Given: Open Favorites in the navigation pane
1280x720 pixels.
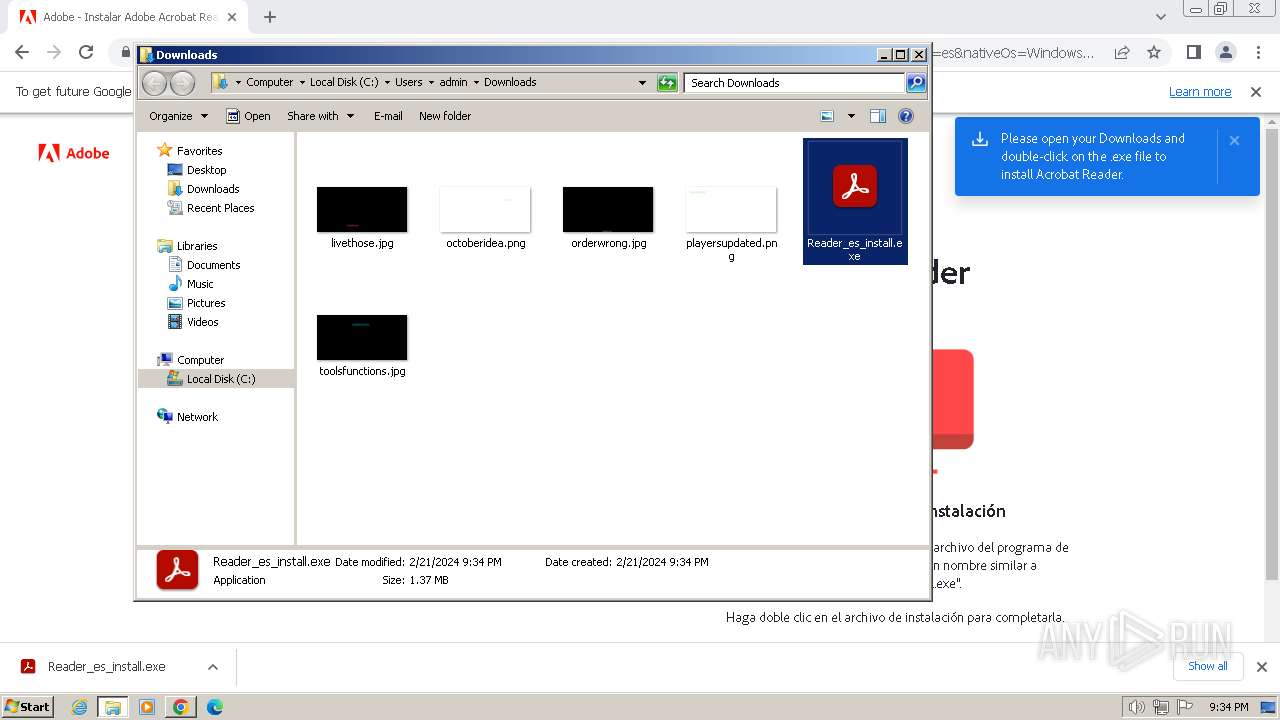Looking at the screenshot, I should tap(199, 151).
